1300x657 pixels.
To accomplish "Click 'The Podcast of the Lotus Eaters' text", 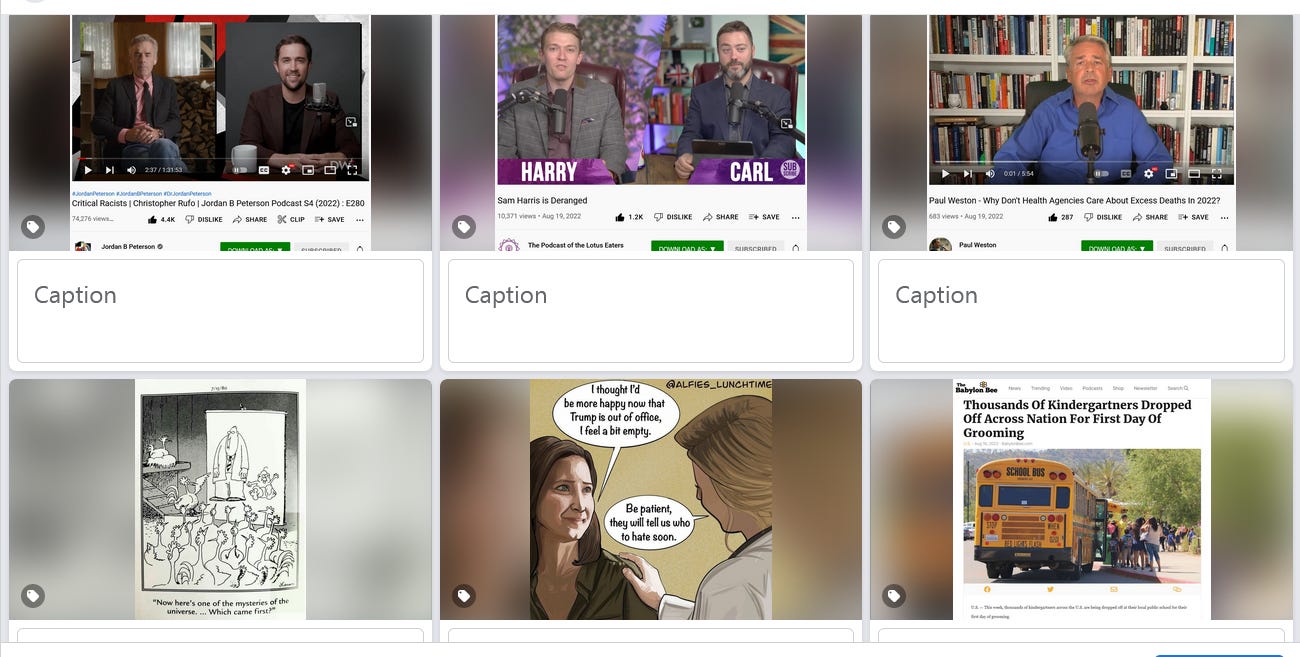I will [574, 245].
